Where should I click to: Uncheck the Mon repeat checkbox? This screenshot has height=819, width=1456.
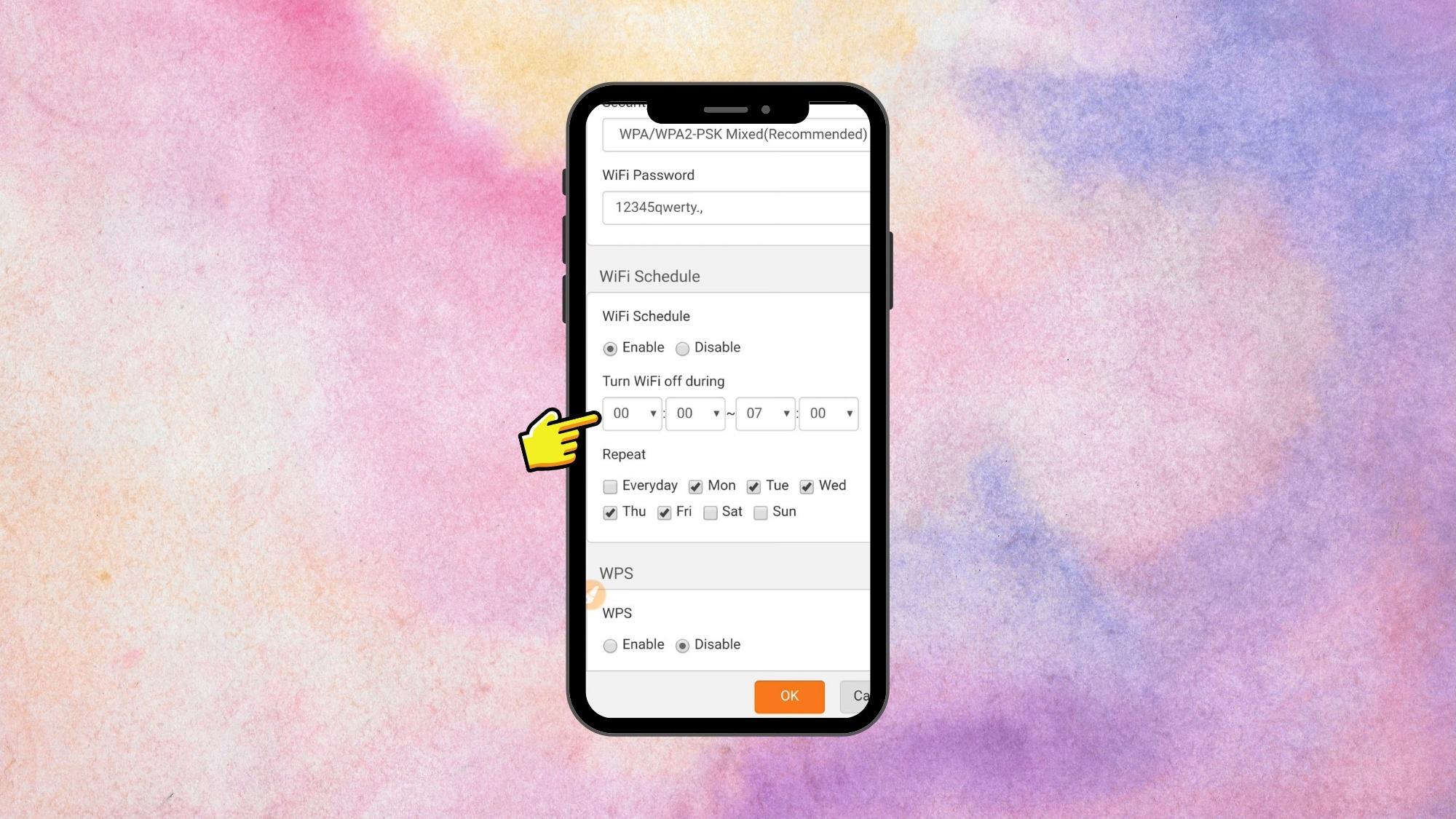(x=694, y=486)
